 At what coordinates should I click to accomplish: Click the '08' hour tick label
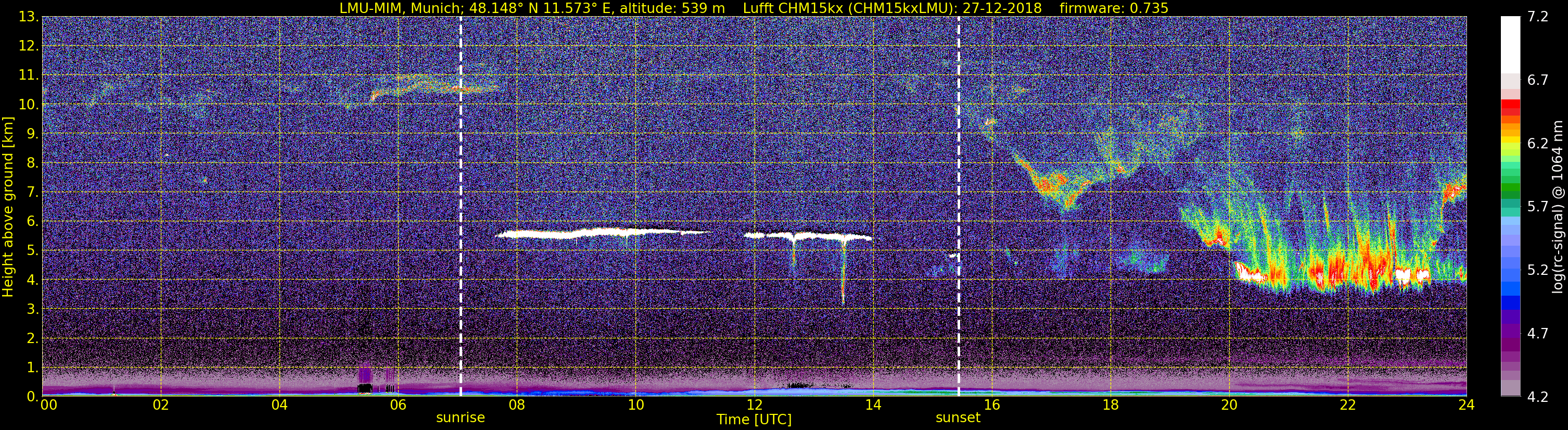tap(517, 405)
